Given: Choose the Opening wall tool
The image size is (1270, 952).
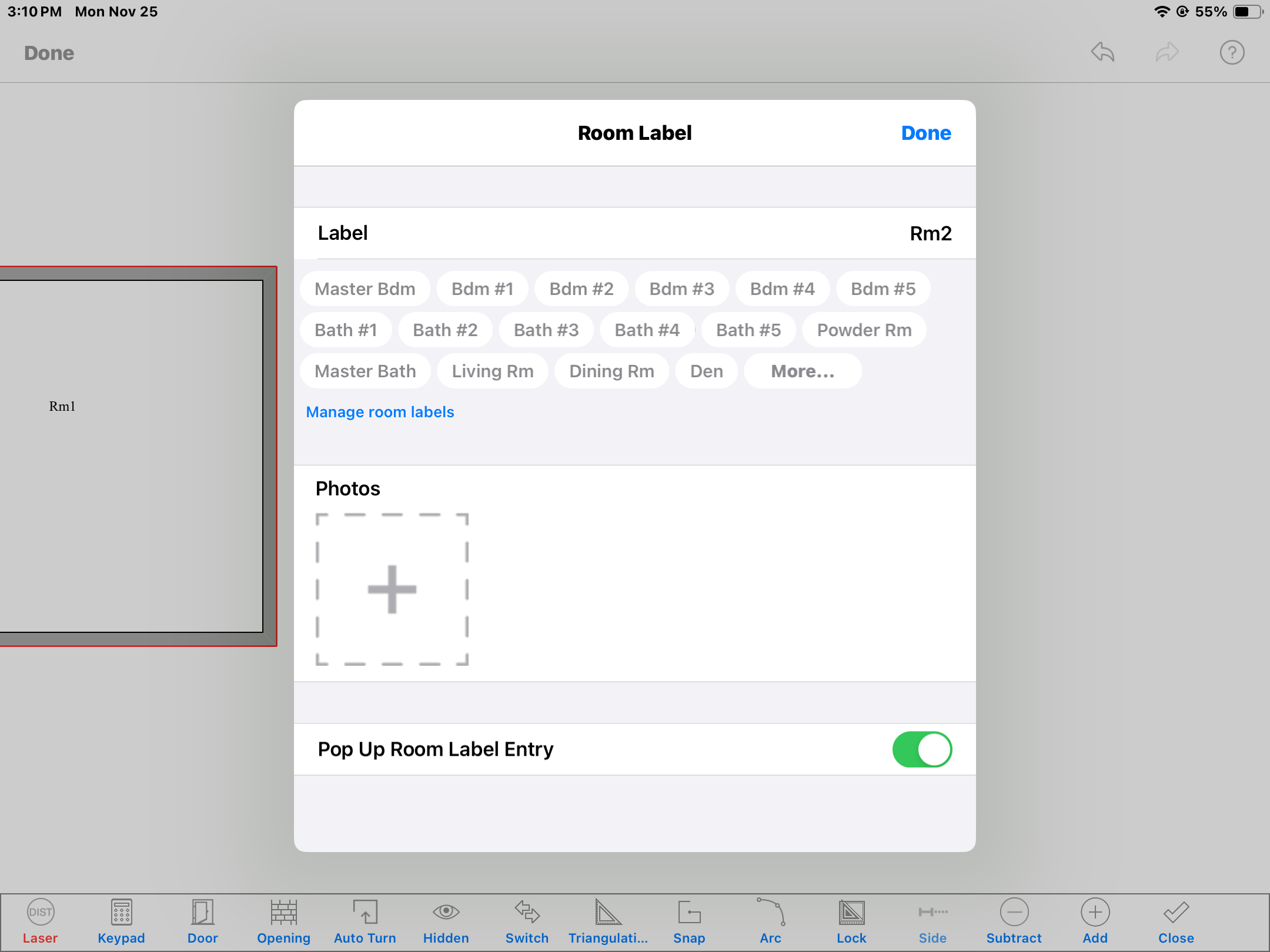Looking at the screenshot, I should tap(283, 913).
